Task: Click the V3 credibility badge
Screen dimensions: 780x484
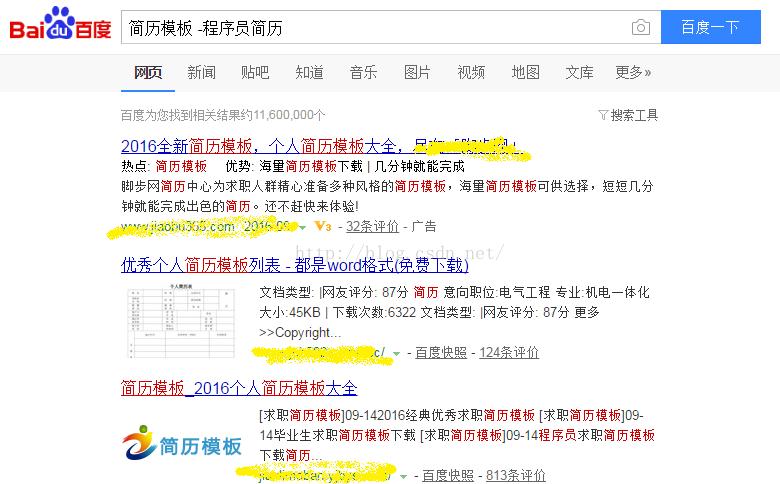Action: pyautogui.click(x=323, y=226)
